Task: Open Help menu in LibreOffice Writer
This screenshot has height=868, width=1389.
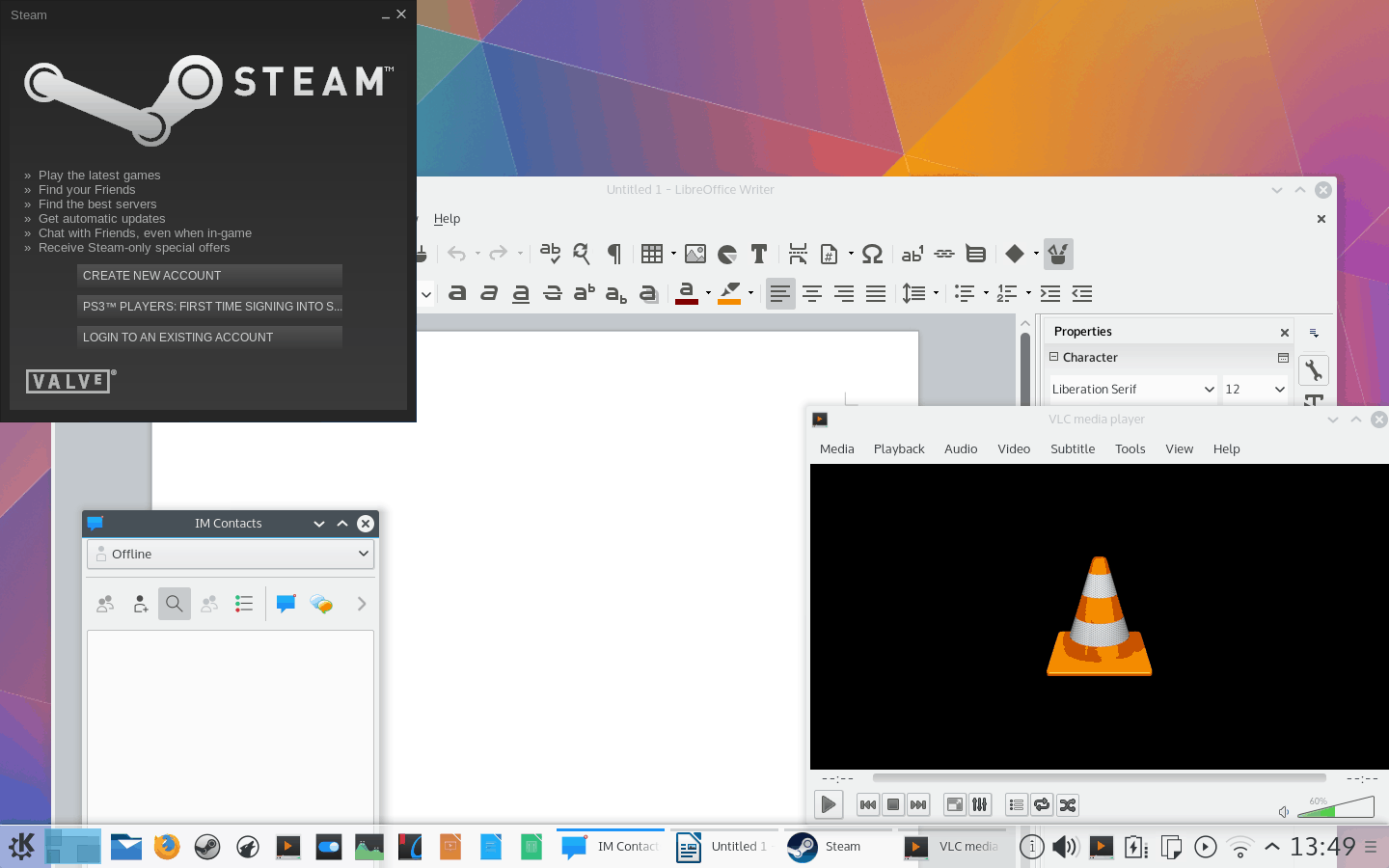Action: pos(447,219)
